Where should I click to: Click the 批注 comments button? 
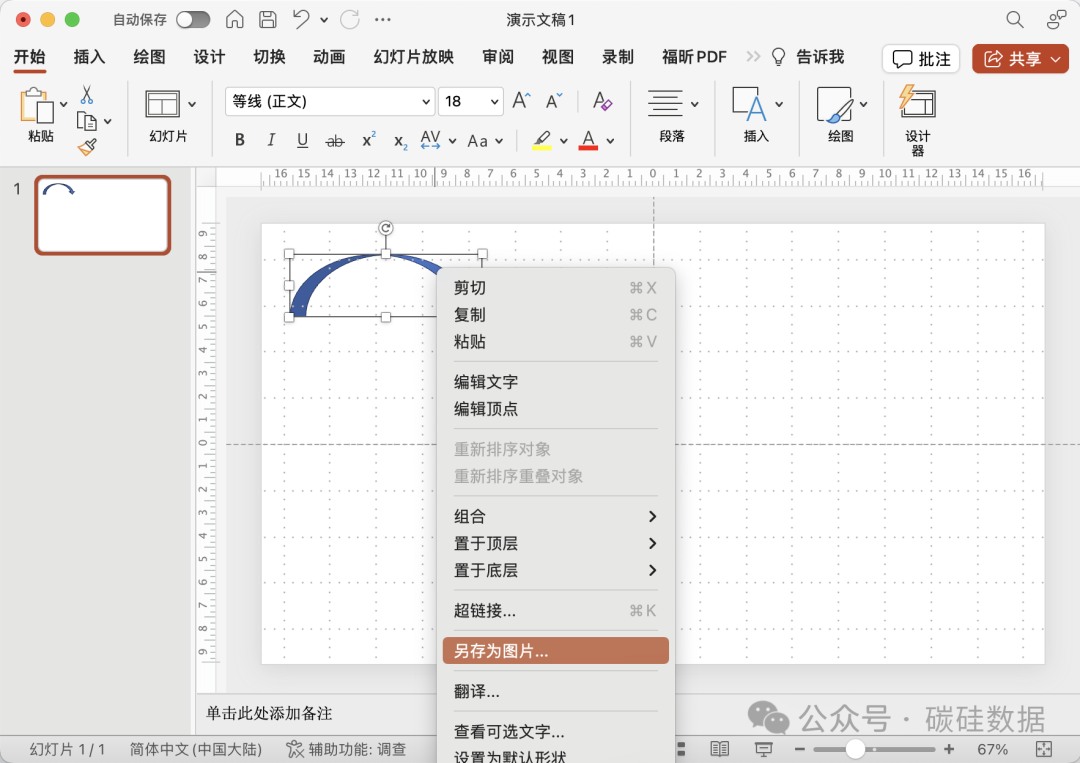click(x=921, y=59)
